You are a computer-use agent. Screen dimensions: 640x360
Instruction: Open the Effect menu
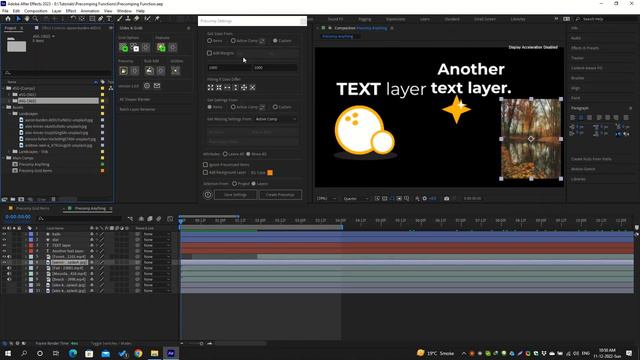(71, 11)
